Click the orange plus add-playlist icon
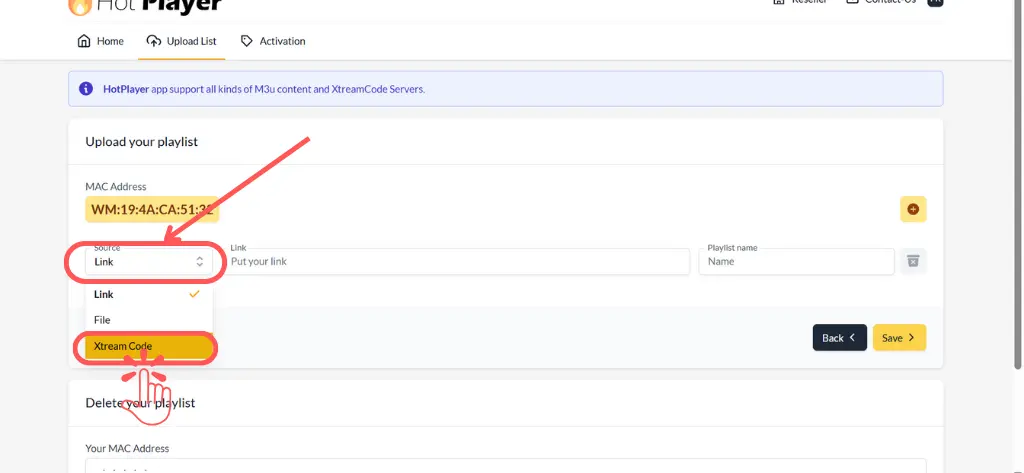1024x473 pixels. (913, 209)
